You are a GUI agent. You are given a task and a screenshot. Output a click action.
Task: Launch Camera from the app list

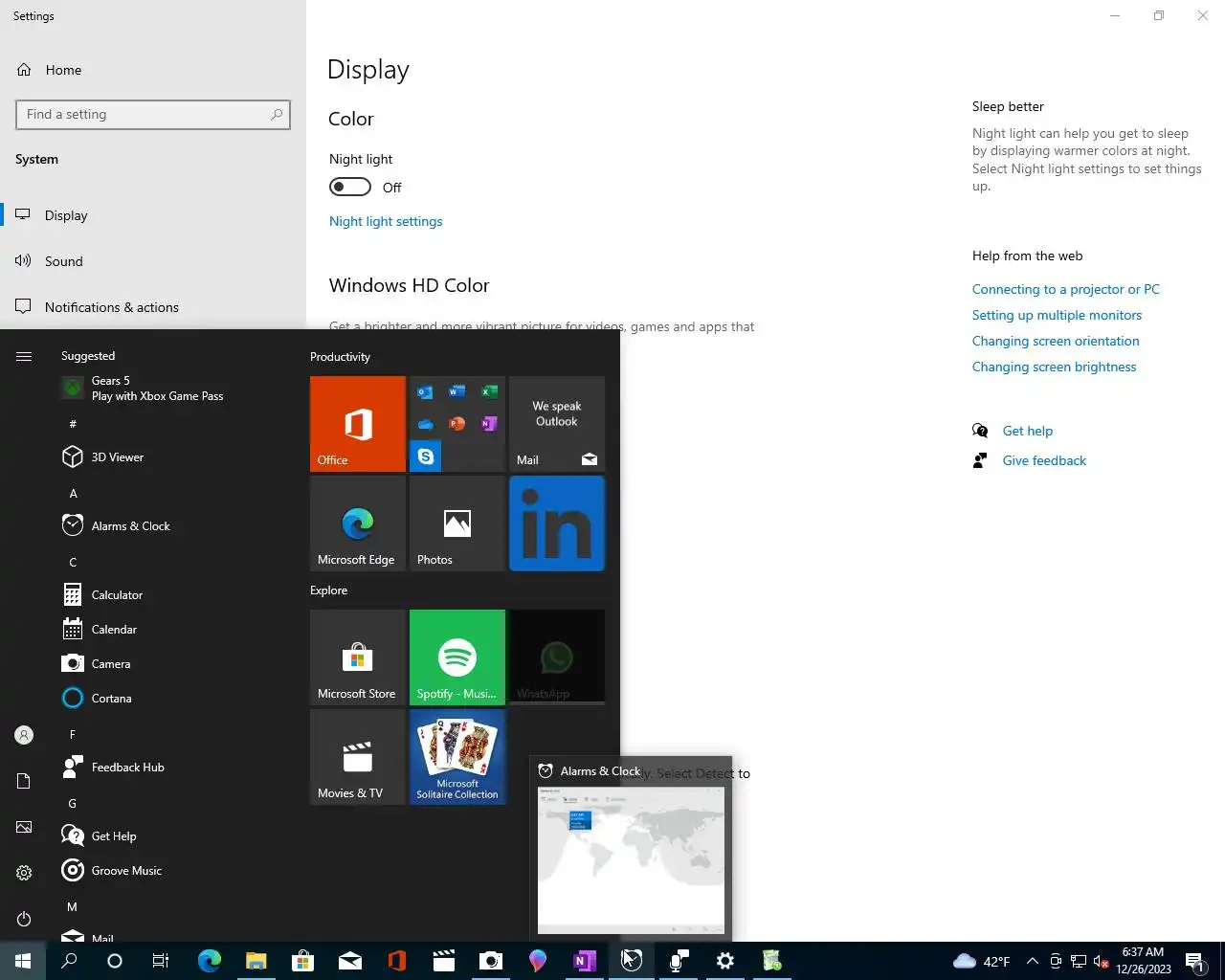(172, 664)
